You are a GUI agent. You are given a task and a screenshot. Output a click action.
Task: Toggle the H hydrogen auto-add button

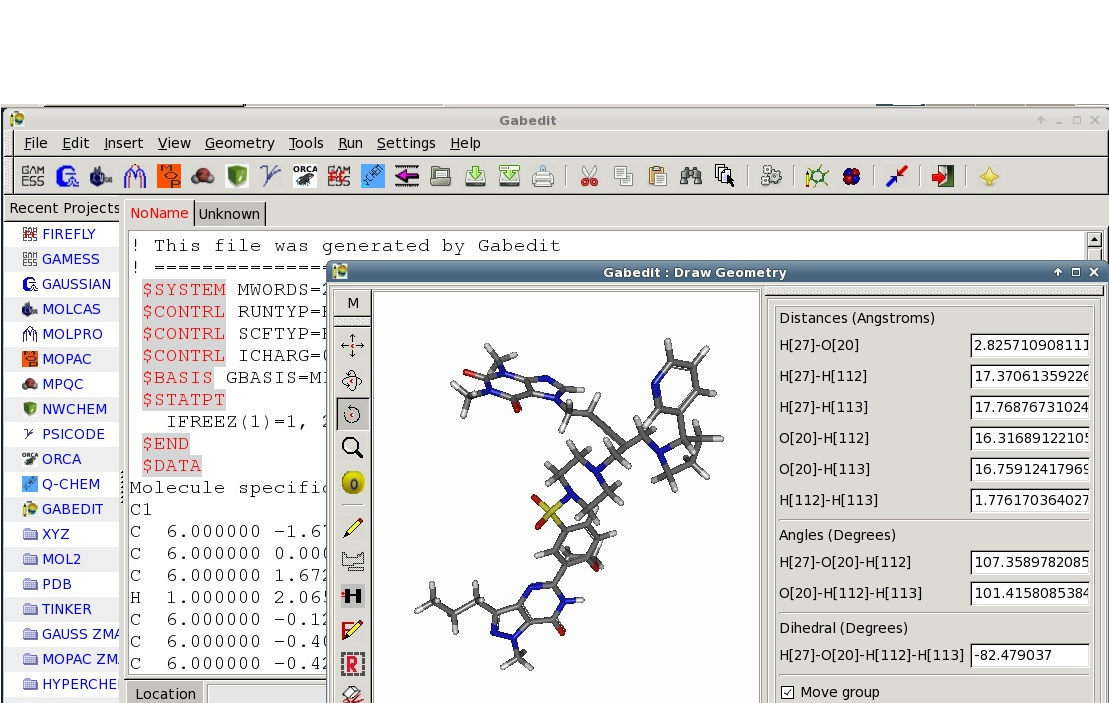352,596
